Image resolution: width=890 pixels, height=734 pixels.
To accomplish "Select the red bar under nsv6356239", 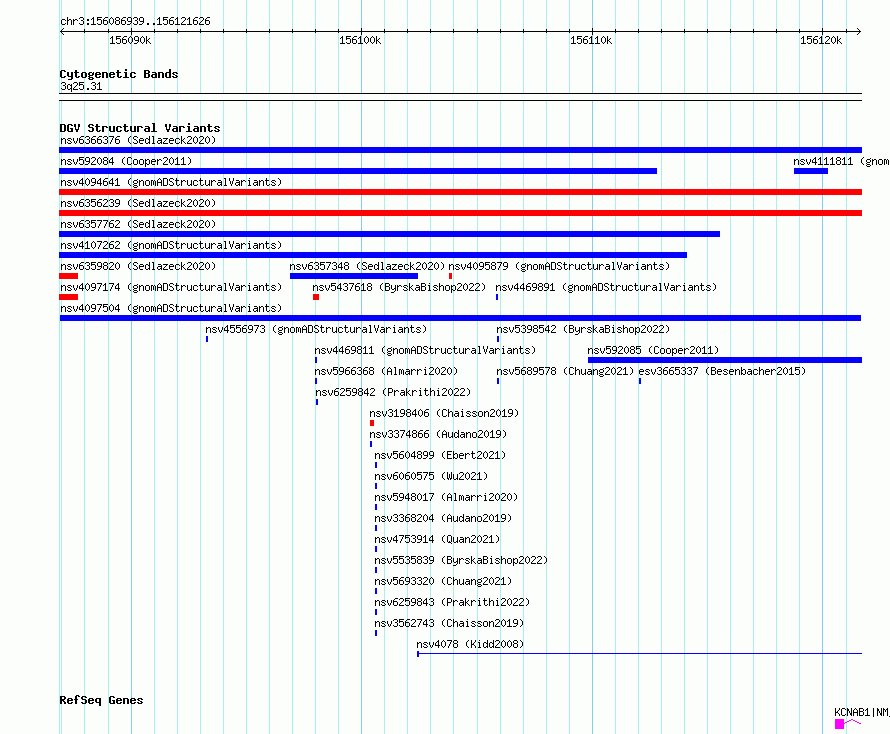I will tap(460, 213).
